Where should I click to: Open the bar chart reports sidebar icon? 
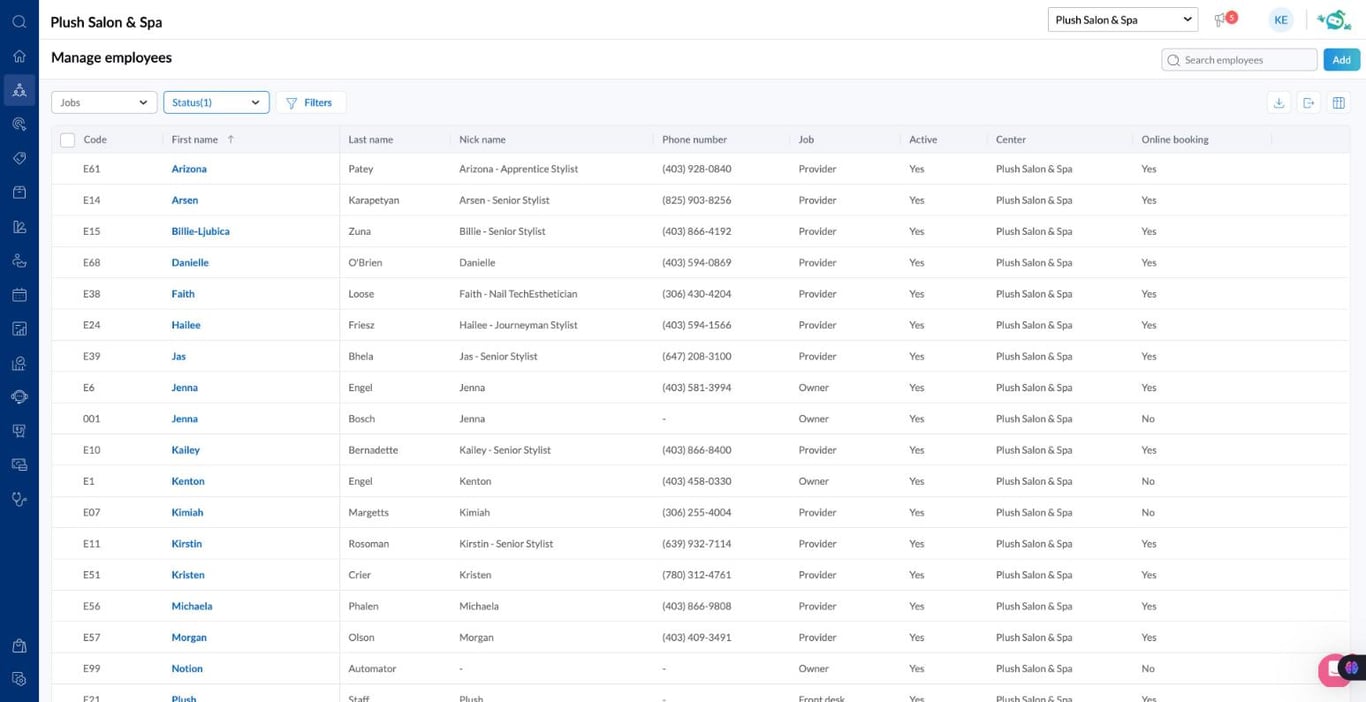point(19,329)
